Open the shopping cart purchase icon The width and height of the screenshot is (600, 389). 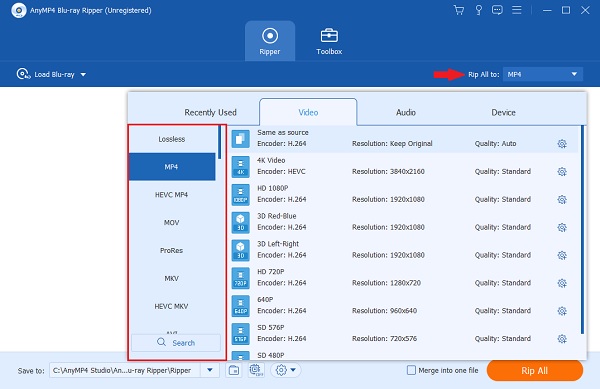(459, 10)
